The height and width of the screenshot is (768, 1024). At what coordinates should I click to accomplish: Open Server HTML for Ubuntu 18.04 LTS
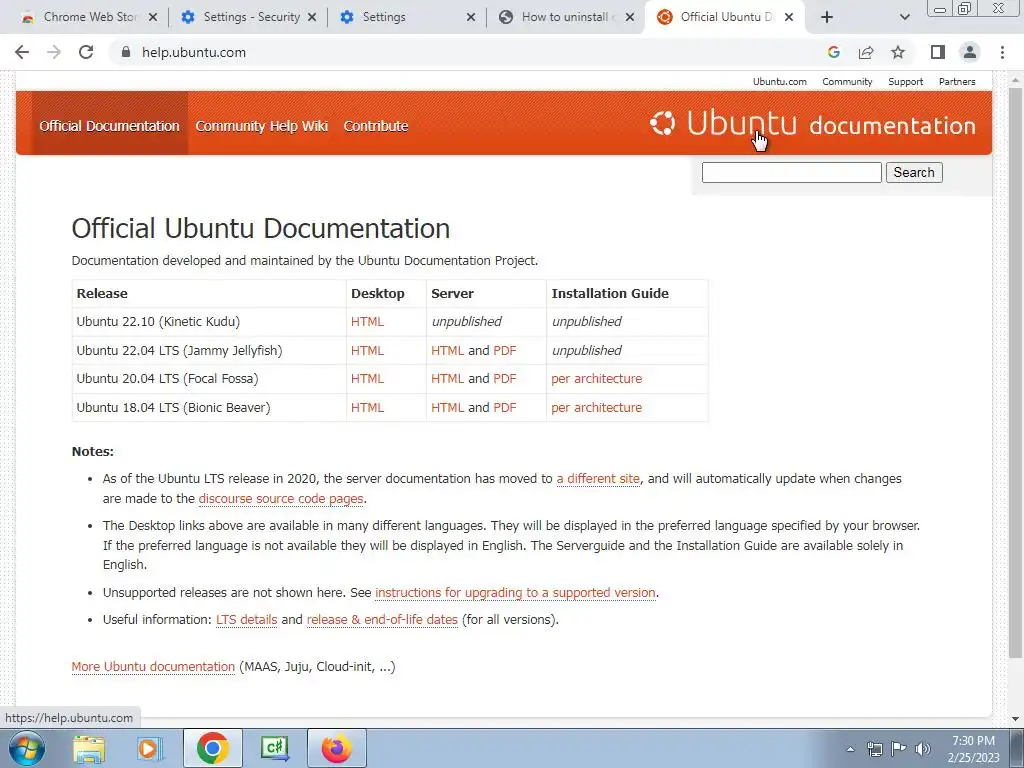(447, 408)
